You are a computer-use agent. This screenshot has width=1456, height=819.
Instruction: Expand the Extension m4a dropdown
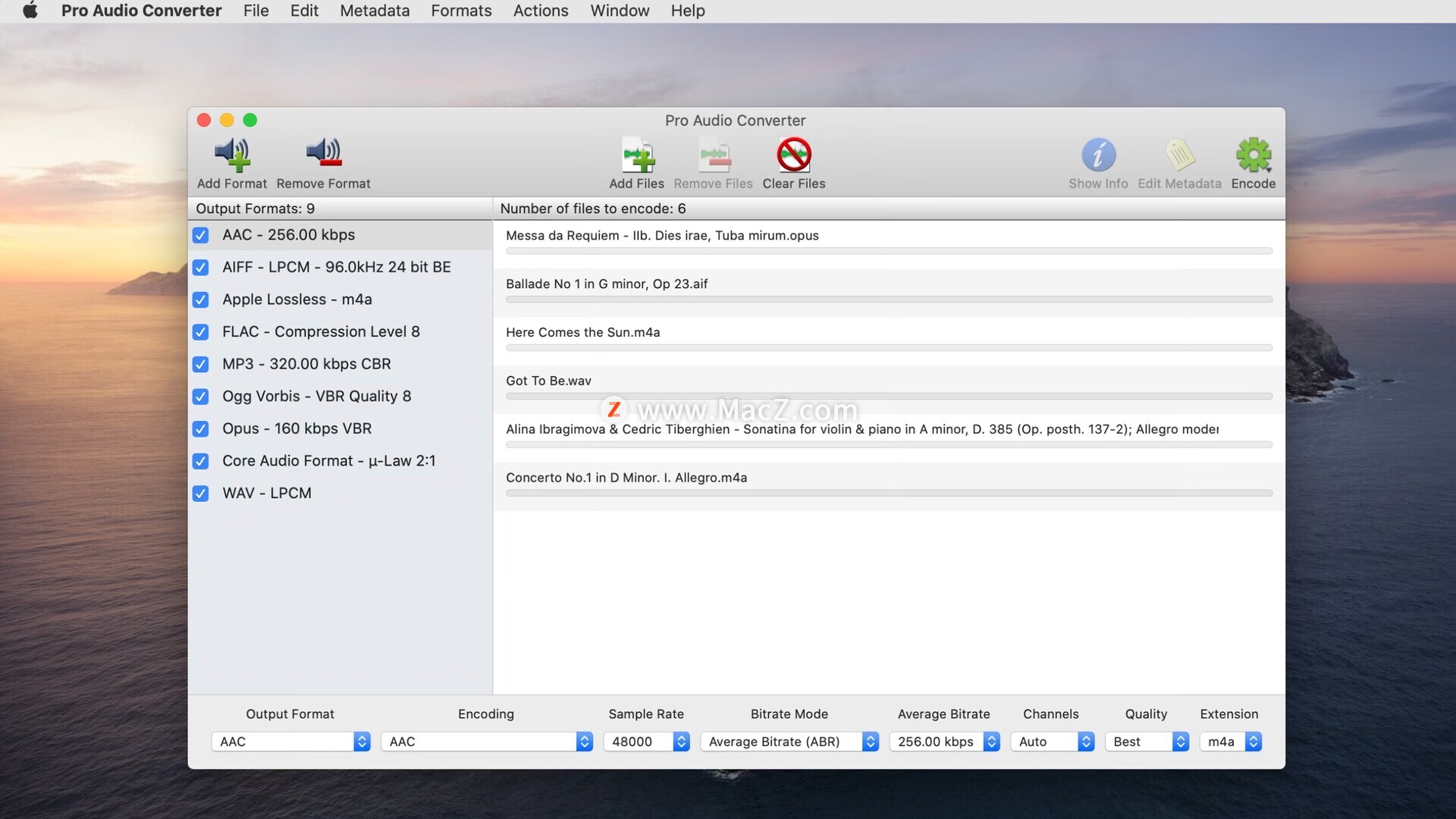pos(1230,742)
